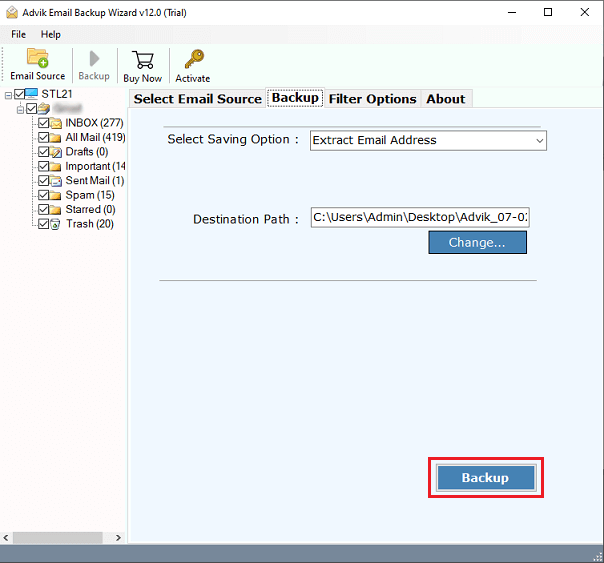
Task: Collapse the STL21 tree node
Action: pyautogui.click(x=8, y=95)
